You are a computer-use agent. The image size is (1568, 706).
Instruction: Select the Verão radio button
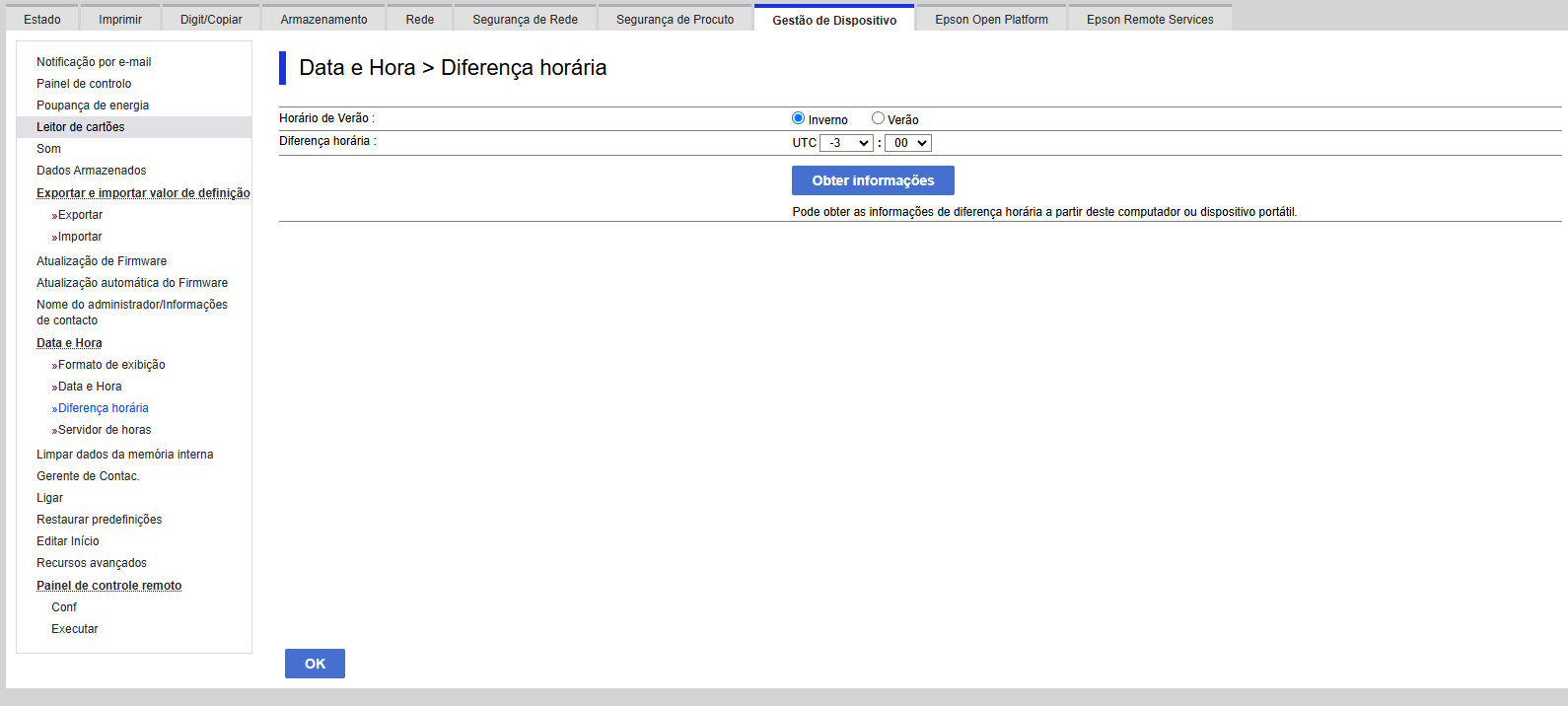click(878, 118)
